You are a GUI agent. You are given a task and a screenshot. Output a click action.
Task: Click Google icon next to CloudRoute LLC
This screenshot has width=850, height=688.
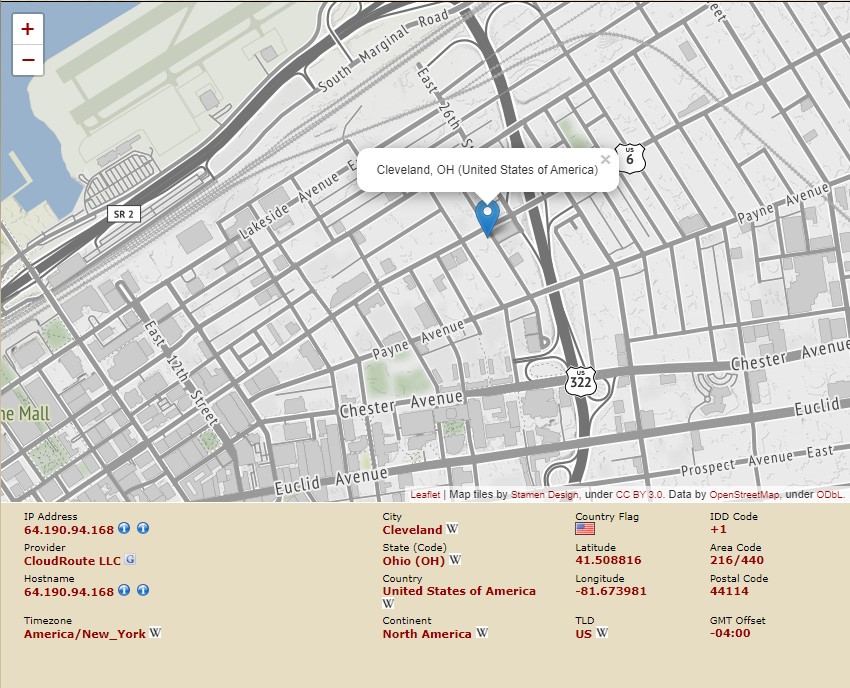point(130,560)
